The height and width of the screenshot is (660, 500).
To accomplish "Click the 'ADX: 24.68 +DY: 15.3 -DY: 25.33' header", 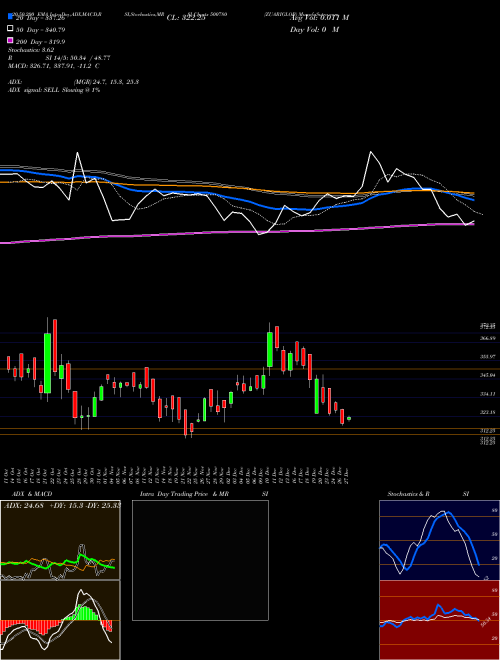I will 62,505.
